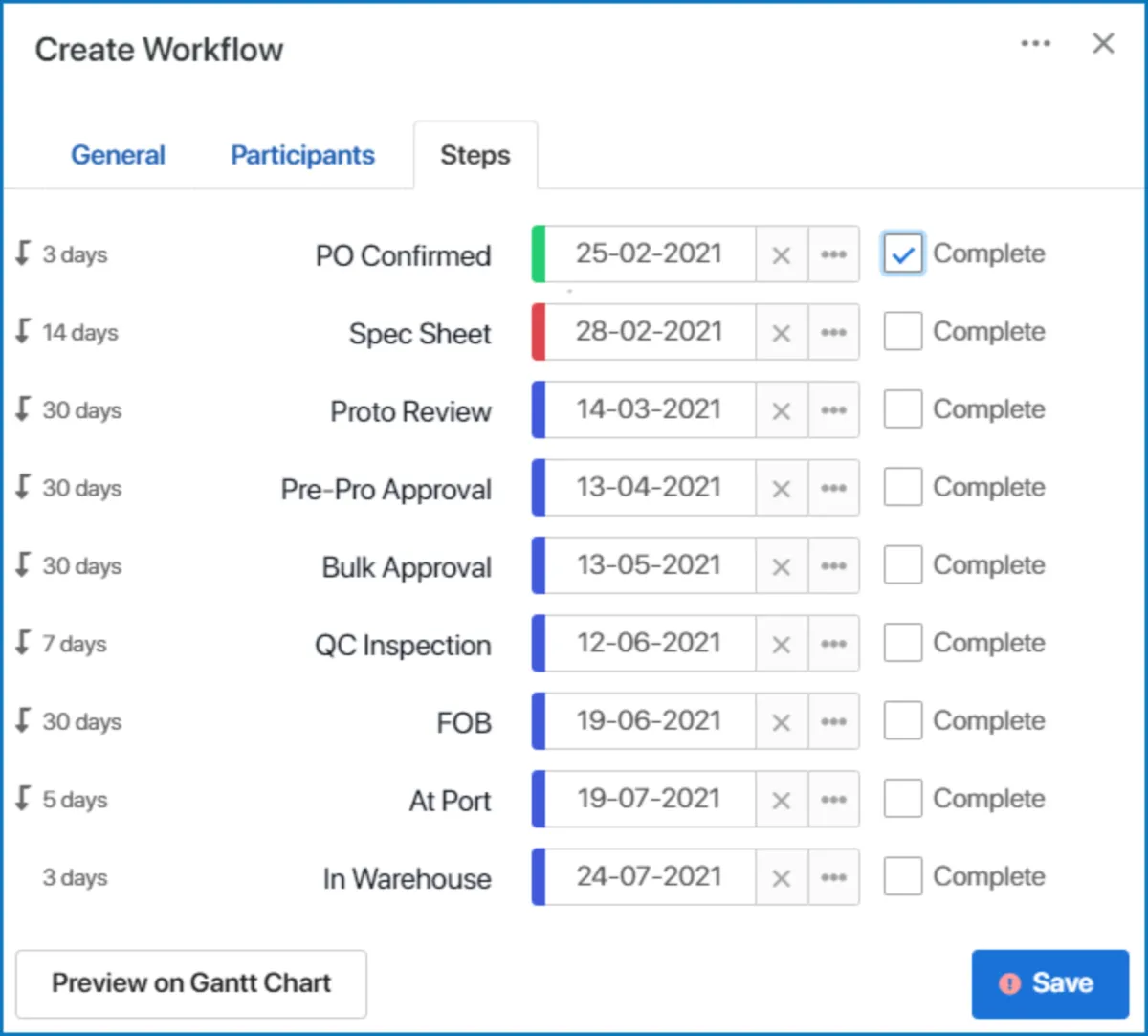Screen dimensions: 1148x1036
Task: Switch to the General tab
Action: pos(118,155)
